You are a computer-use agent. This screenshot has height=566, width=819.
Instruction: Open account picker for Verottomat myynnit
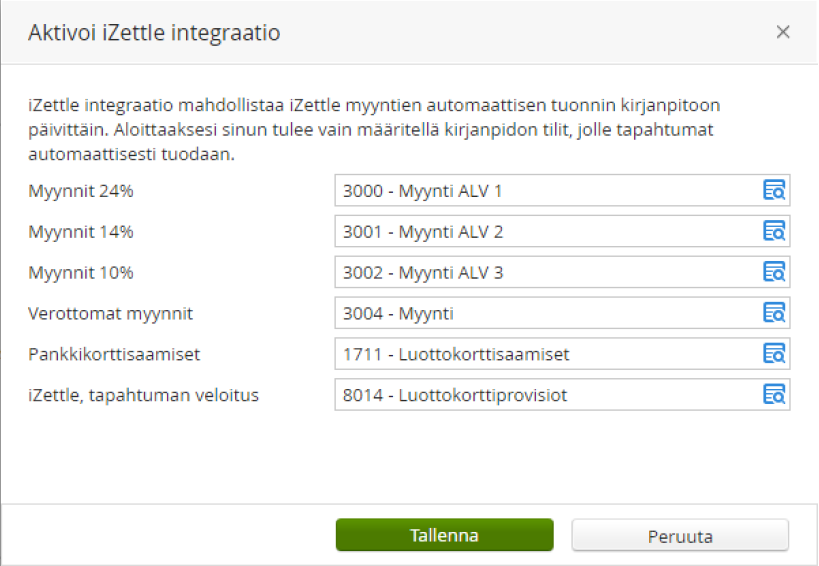tap(774, 313)
